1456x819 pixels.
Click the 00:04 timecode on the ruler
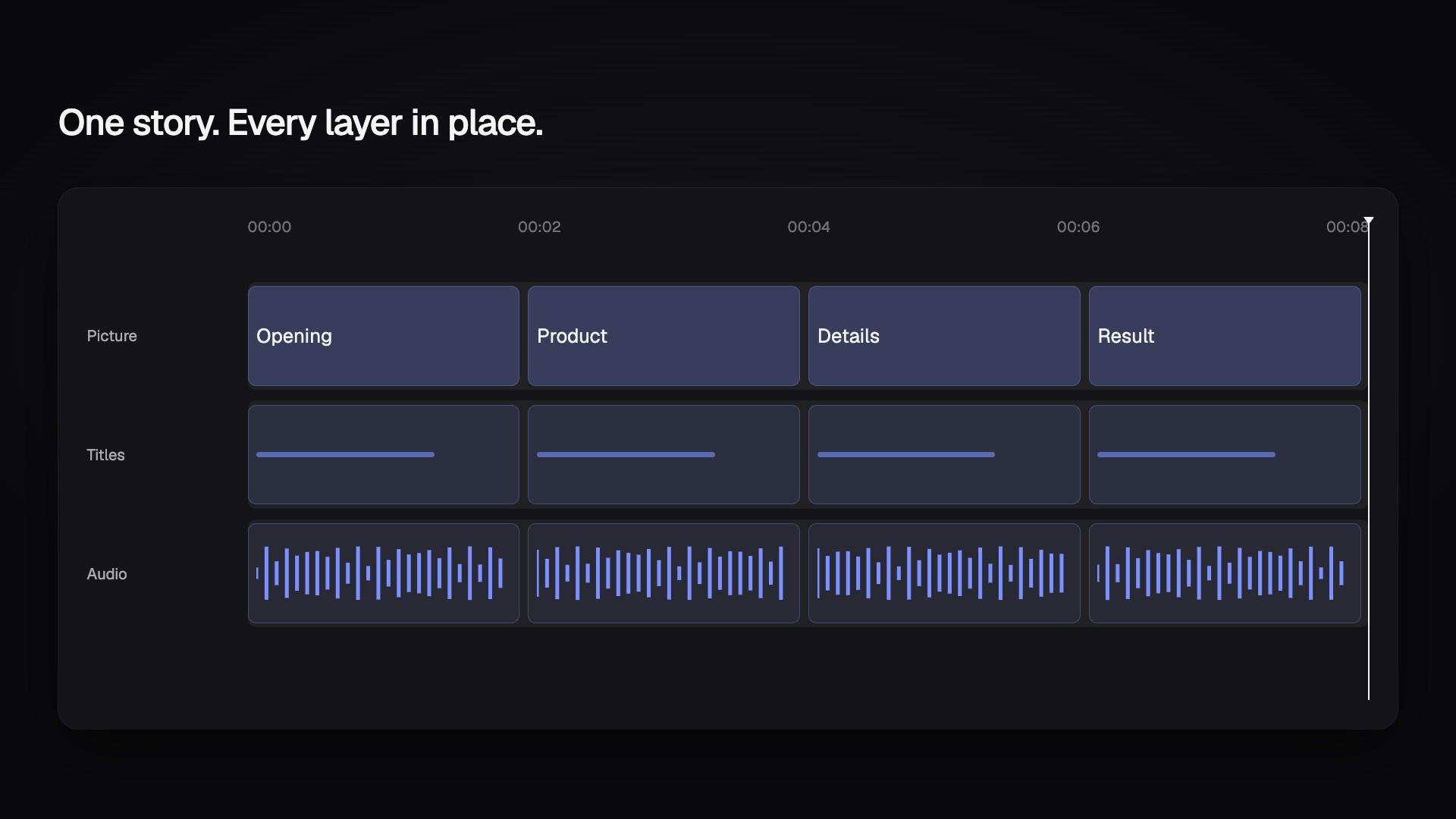pyautogui.click(x=808, y=227)
